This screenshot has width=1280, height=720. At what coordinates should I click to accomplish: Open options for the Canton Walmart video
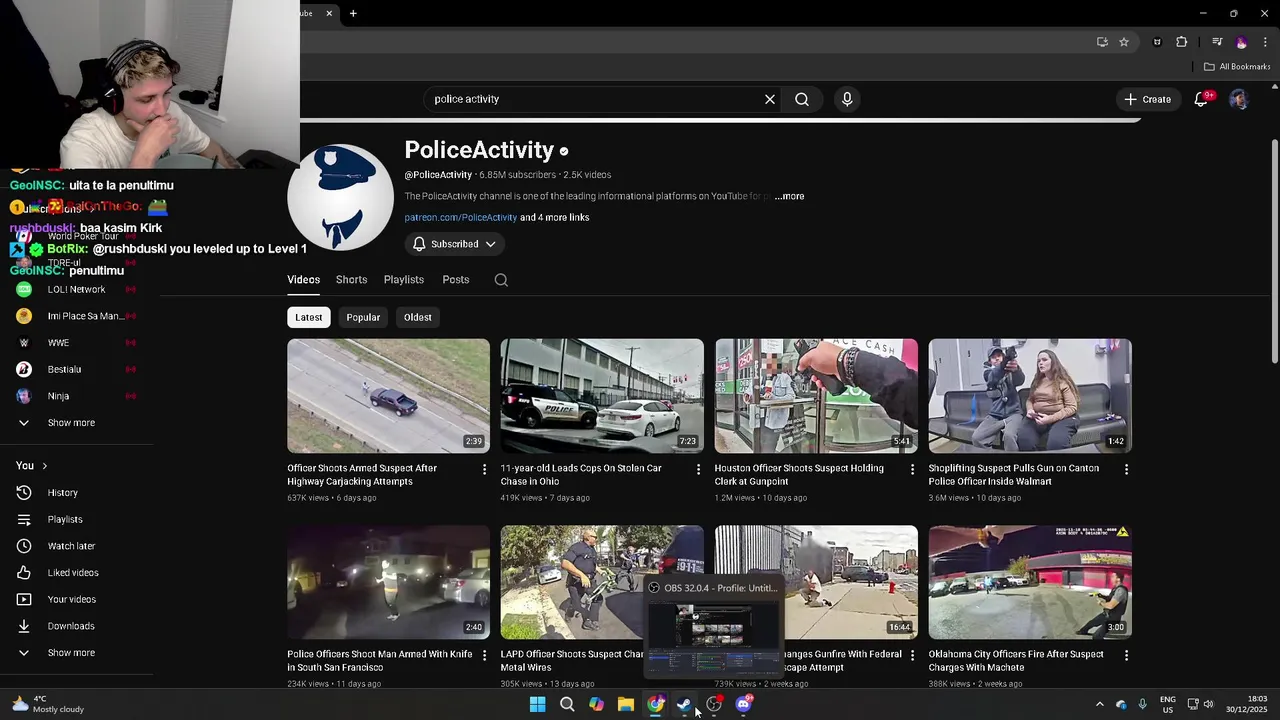pos(1126,469)
